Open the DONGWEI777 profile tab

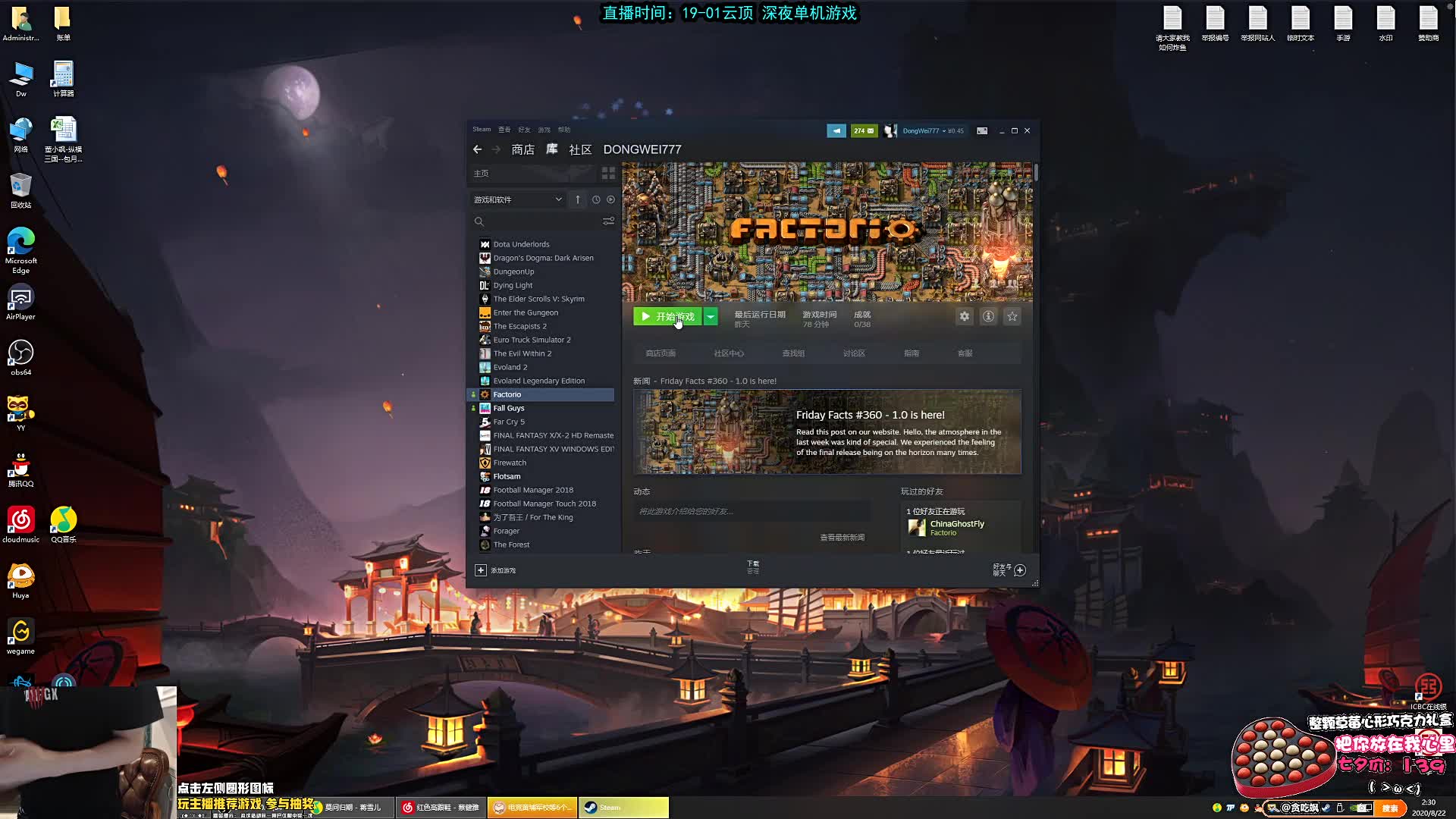(642, 149)
